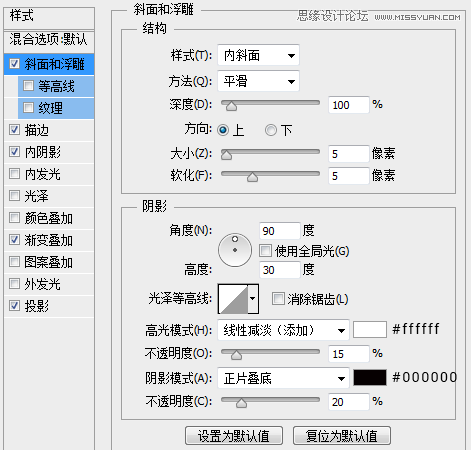
Task: Open the 阴影模式 正片叠底 dropdown
Action: click(283, 378)
